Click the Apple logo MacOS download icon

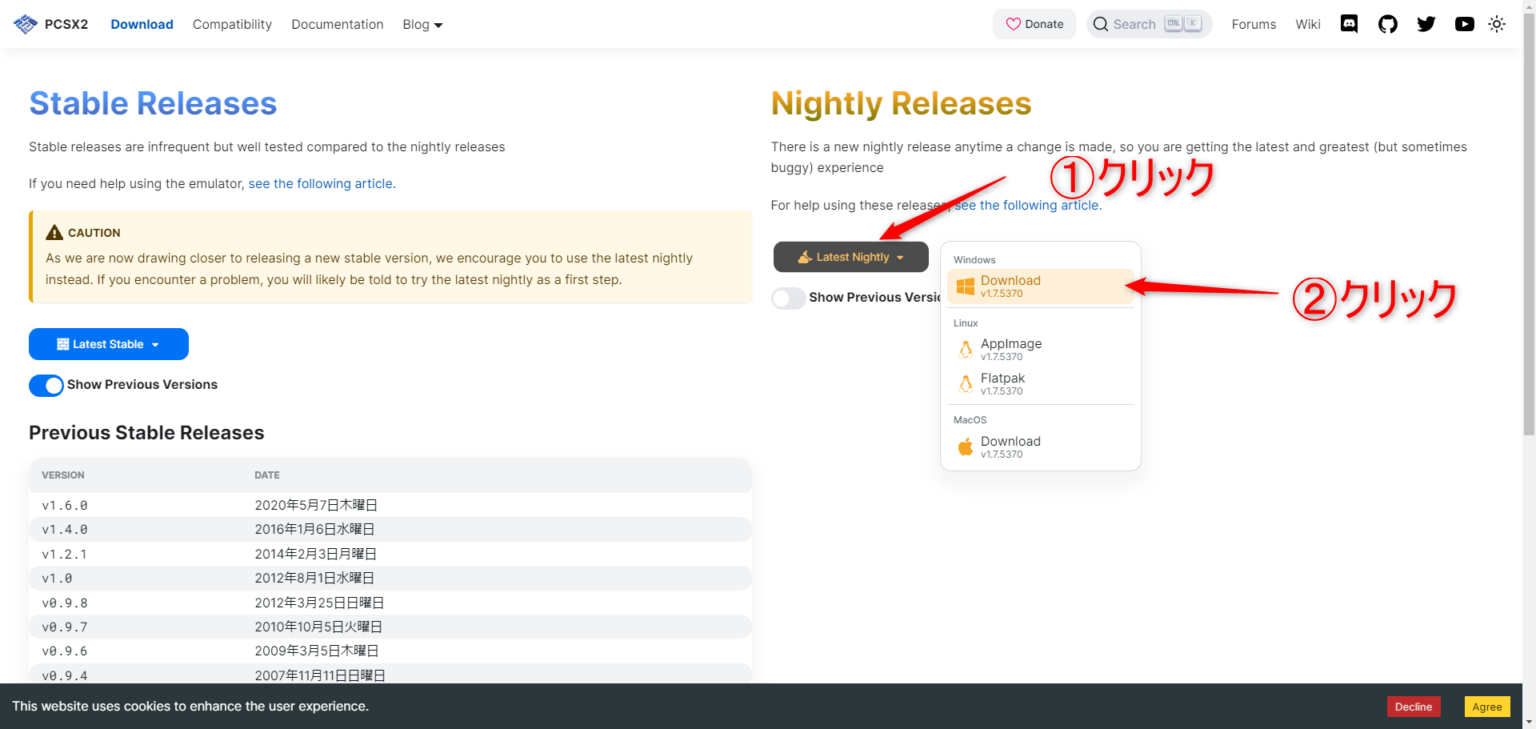click(965, 447)
